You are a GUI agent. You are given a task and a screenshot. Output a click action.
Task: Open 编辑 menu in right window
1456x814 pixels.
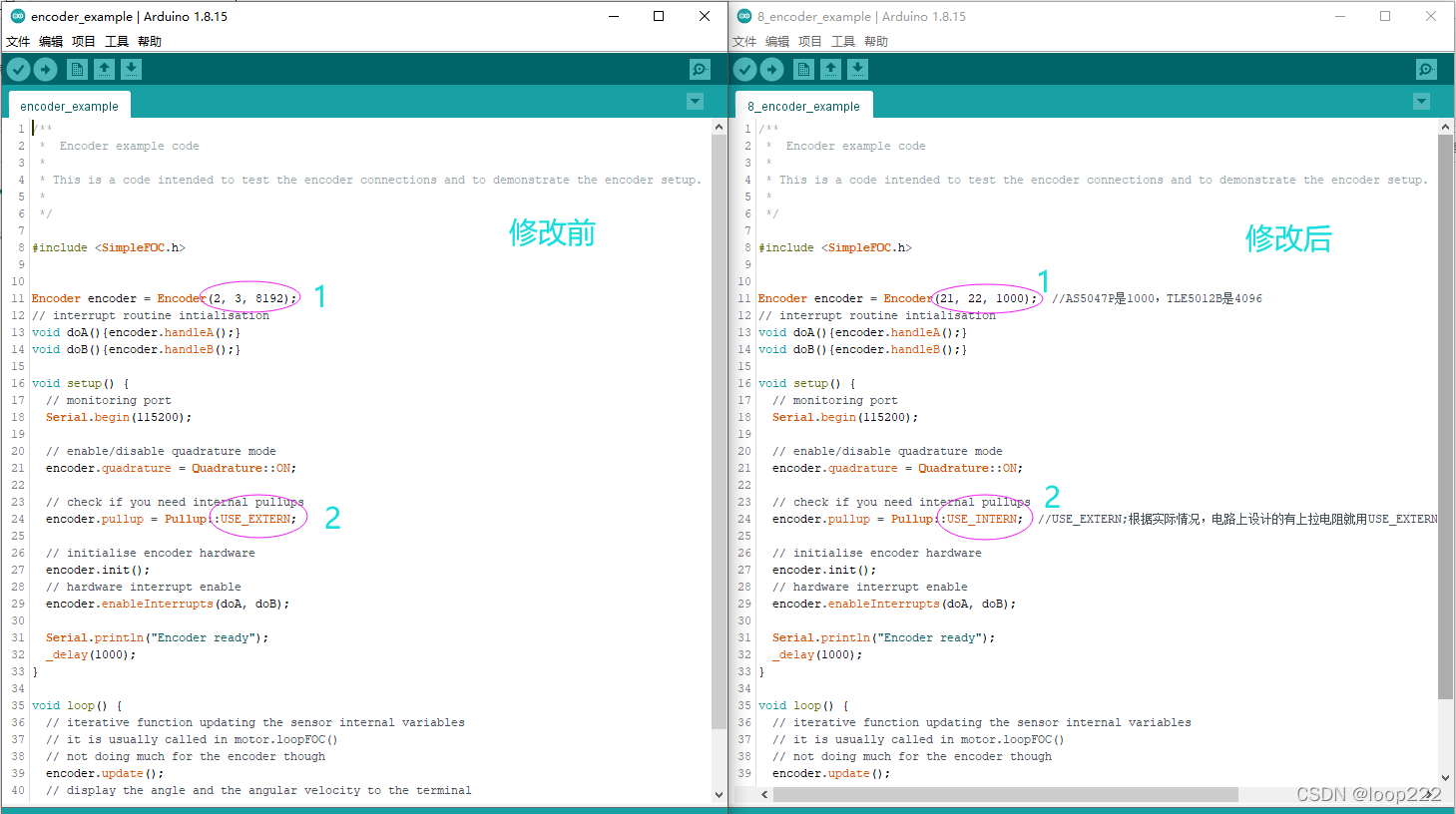tap(777, 41)
